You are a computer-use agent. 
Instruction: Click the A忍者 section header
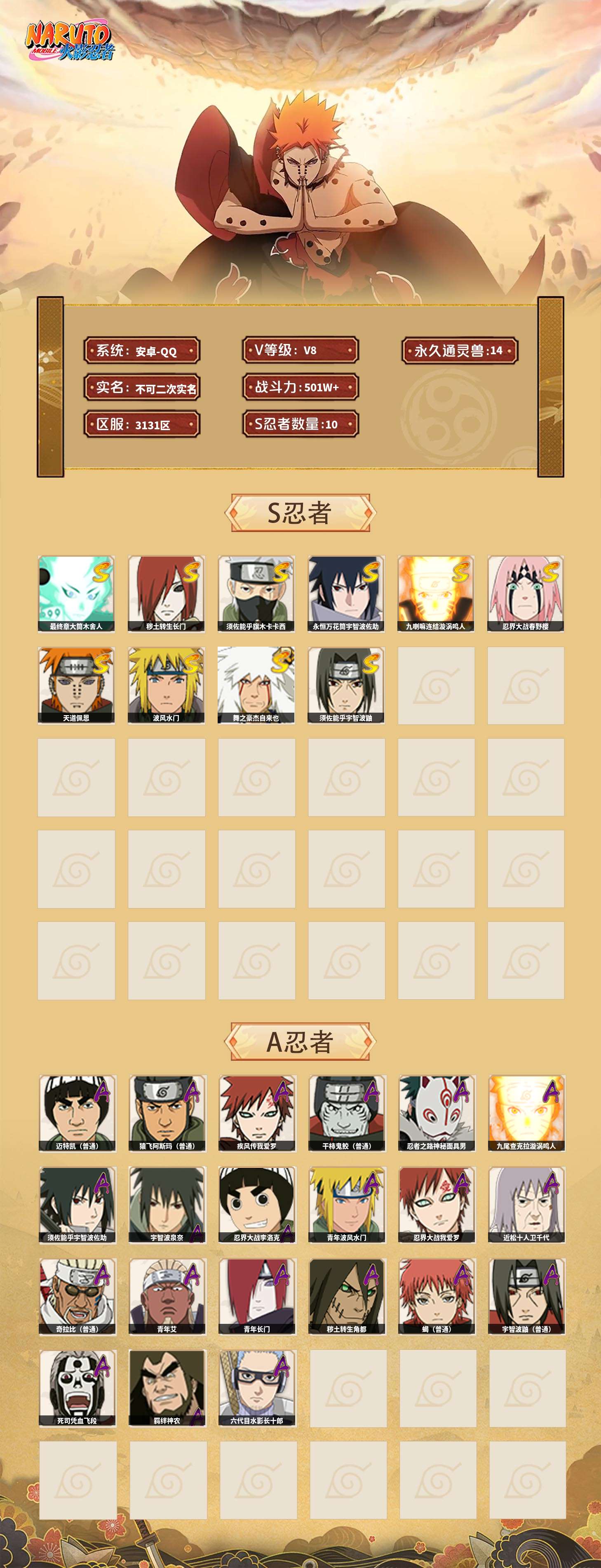pos(300,1041)
